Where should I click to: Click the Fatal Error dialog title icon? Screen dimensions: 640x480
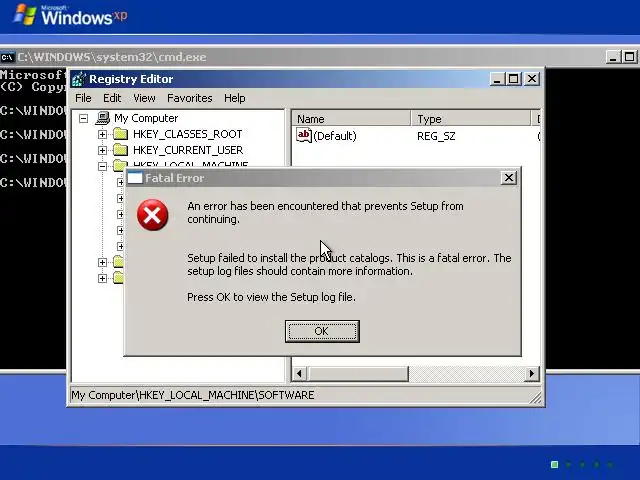[x=135, y=178]
